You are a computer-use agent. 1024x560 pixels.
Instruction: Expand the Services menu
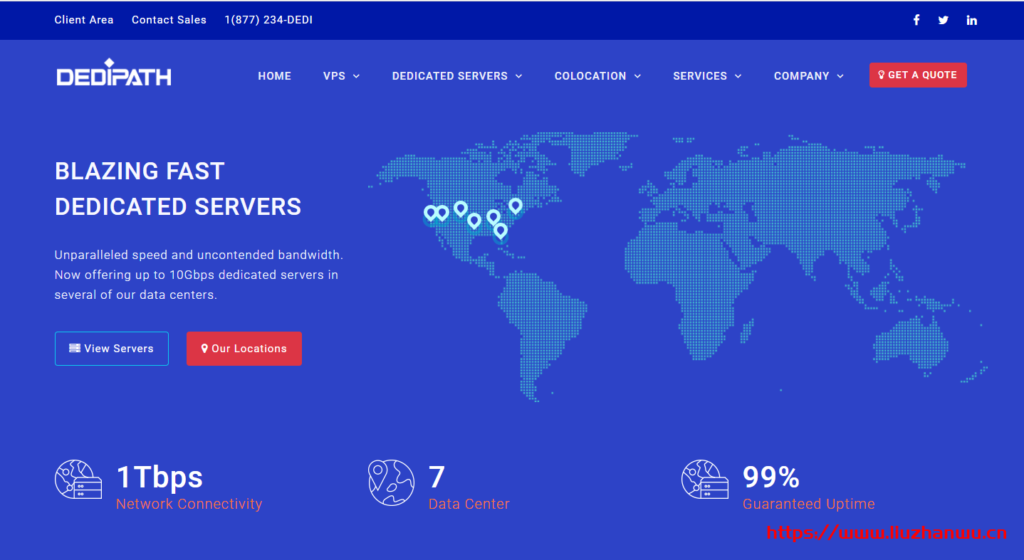pyautogui.click(x=707, y=76)
